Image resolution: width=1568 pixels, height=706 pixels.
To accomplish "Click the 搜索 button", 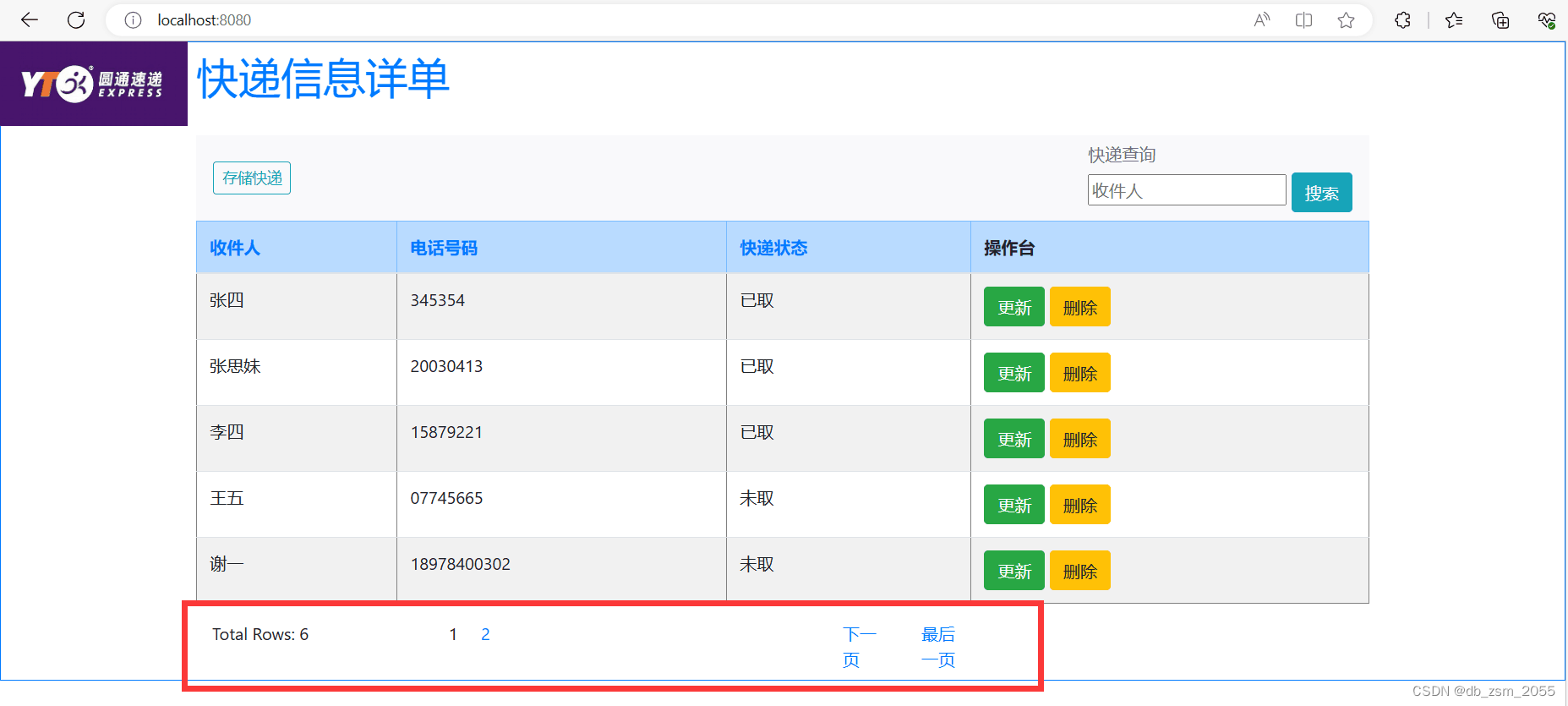I will point(1322,193).
